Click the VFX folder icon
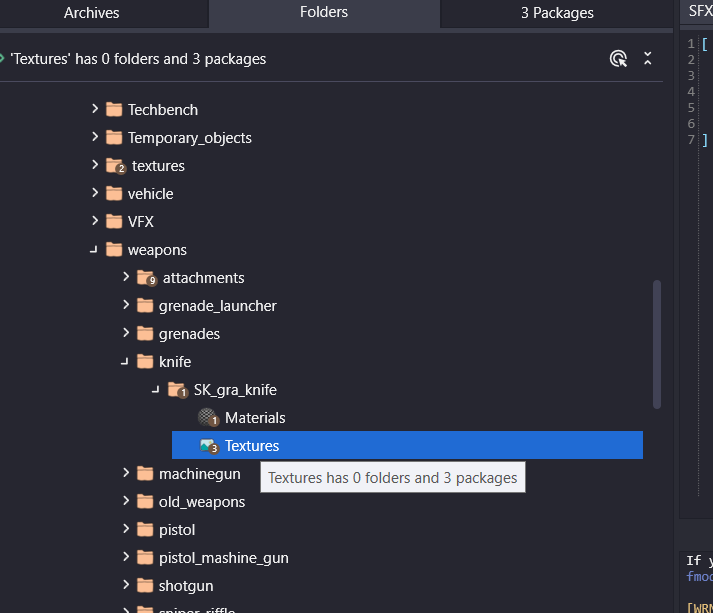Screen dimensions: 713x613 [114, 222]
